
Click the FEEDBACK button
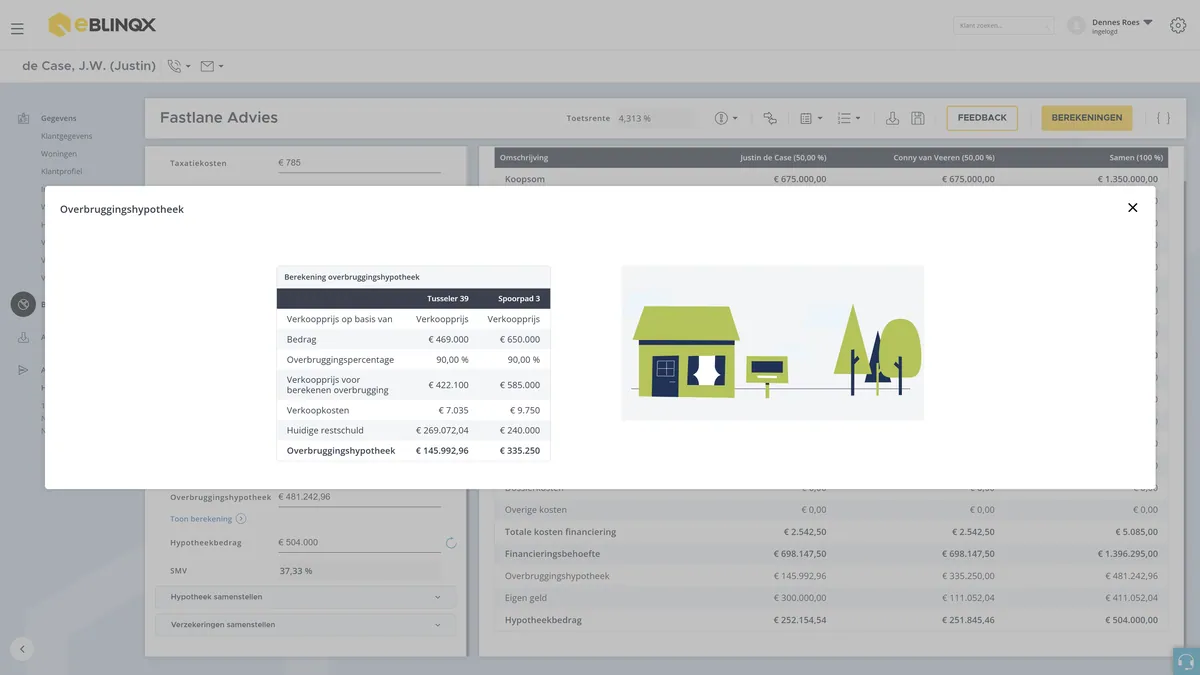pyautogui.click(x=982, y=118)
